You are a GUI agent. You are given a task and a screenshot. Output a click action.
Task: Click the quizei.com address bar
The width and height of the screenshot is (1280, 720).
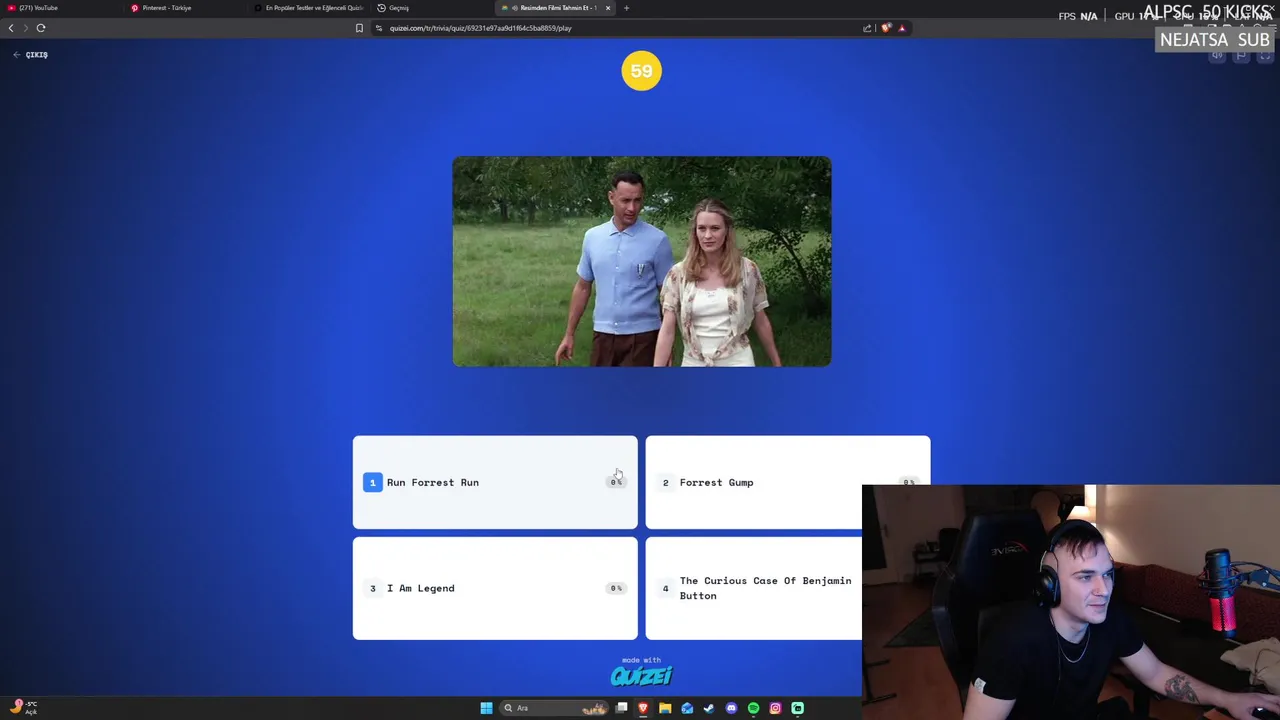615,28
